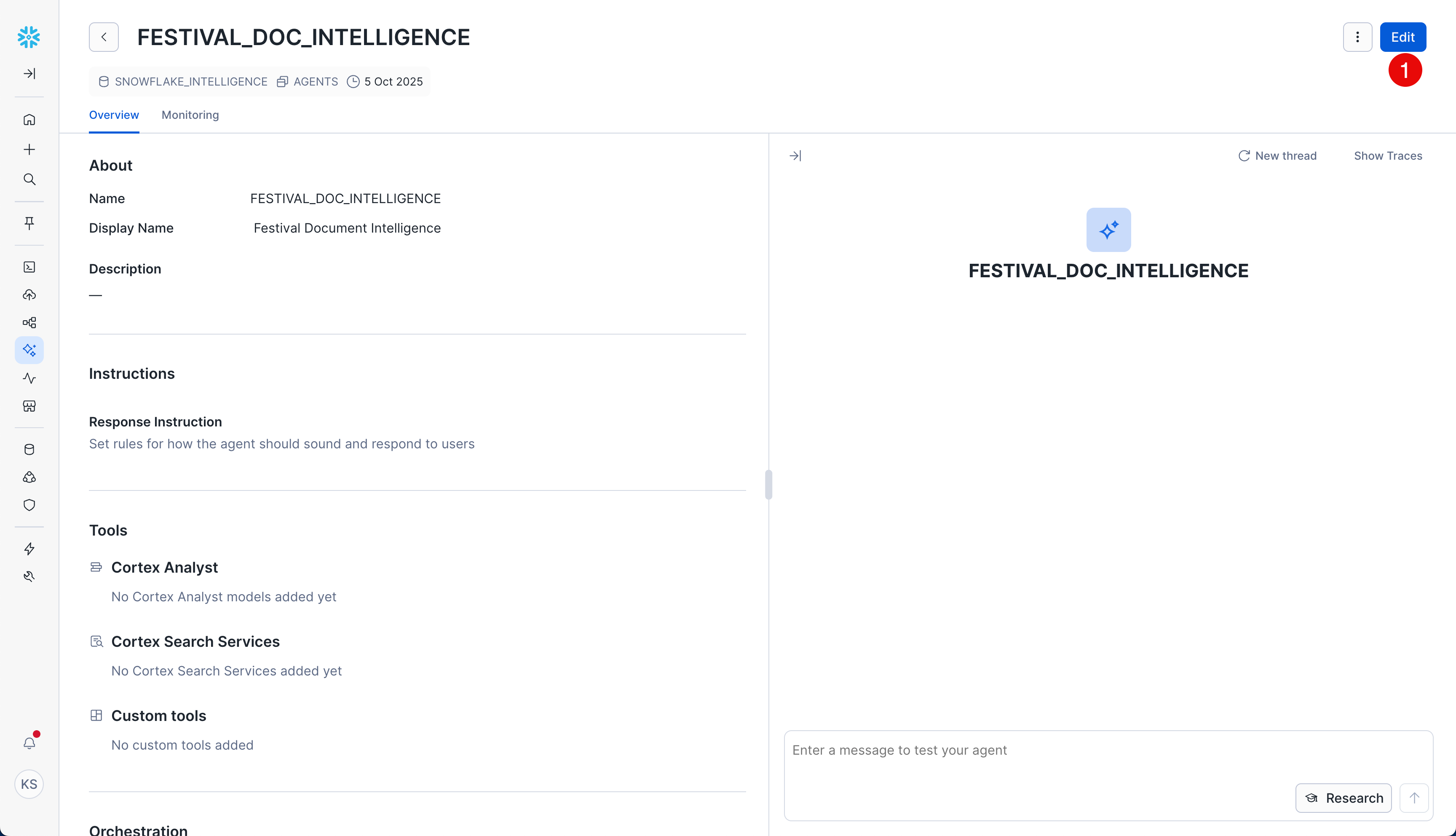Open Search from the sidebar
Image resolution: width=1456 pixels, height=836 pixels.
pyautogui.click(x=29, y=180)
